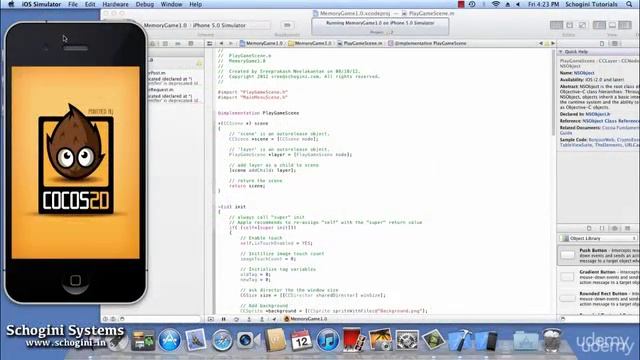Hide the debug area toggle icon
640x360 pixels.
coord(211,319)
